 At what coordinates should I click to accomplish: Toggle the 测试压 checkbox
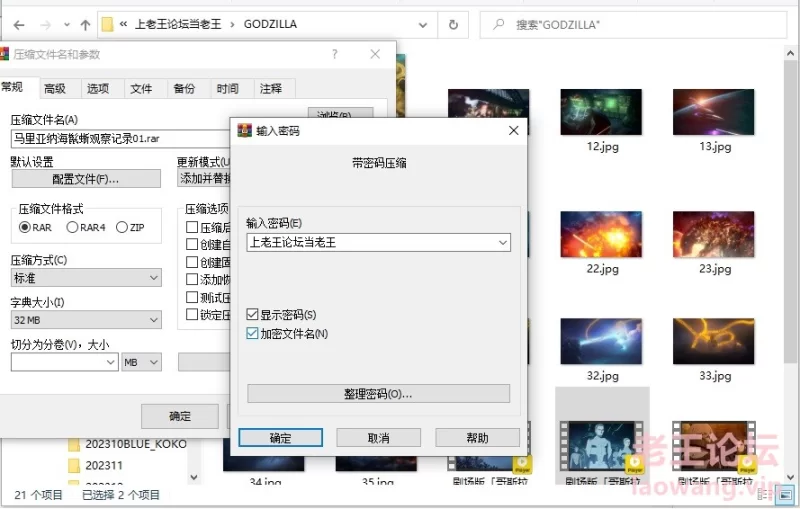pyautogui.click(x=192, y=297)
